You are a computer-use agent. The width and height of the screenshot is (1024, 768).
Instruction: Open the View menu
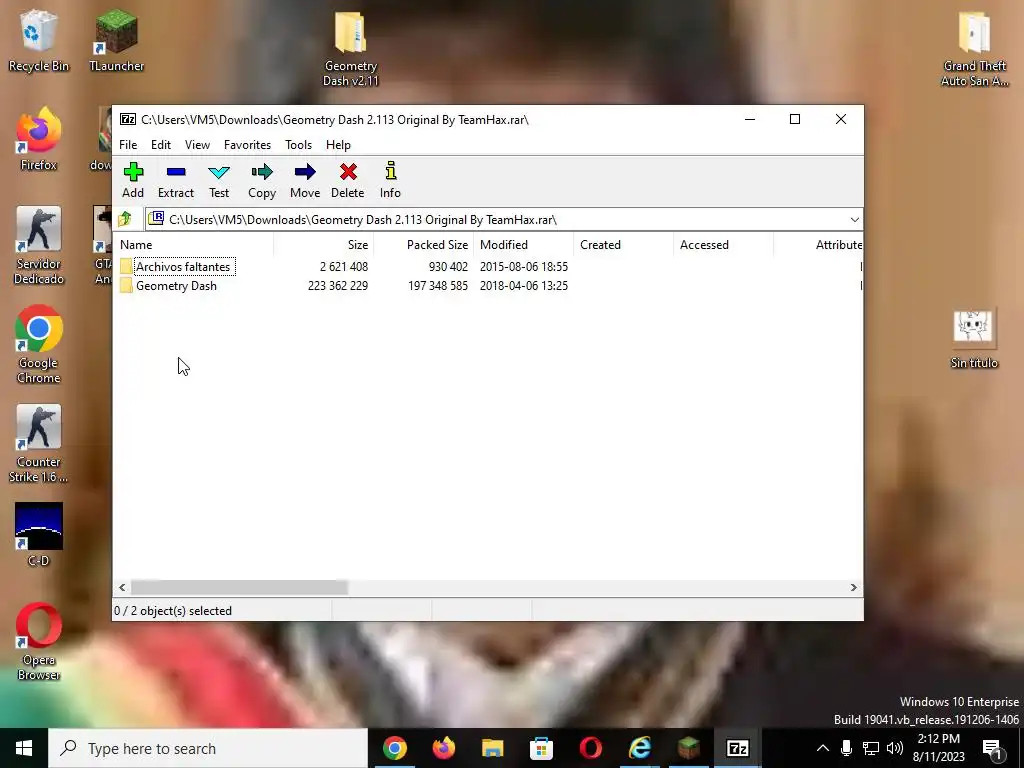coord(197,145)
